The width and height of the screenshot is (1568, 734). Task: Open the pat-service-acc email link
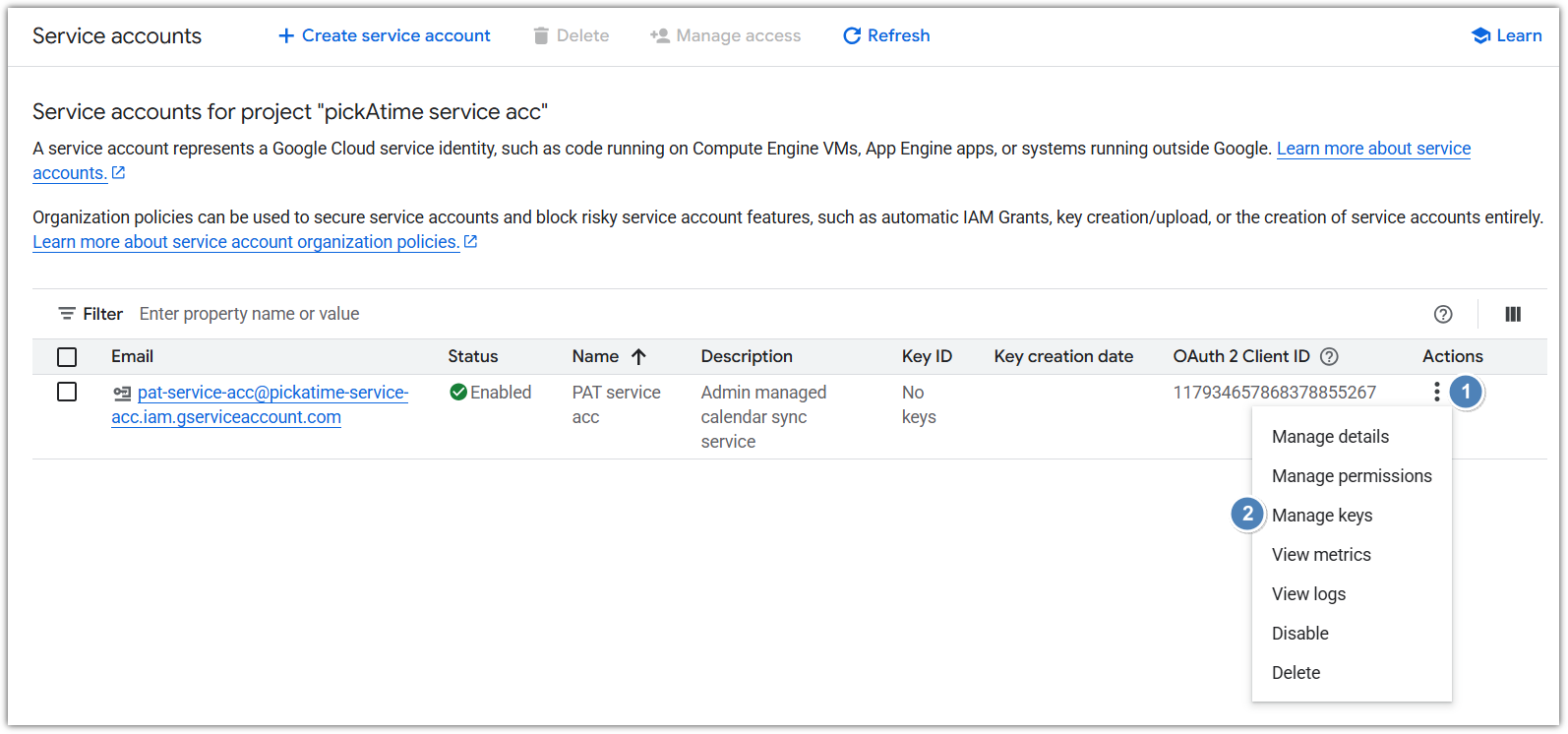point(272,393)
